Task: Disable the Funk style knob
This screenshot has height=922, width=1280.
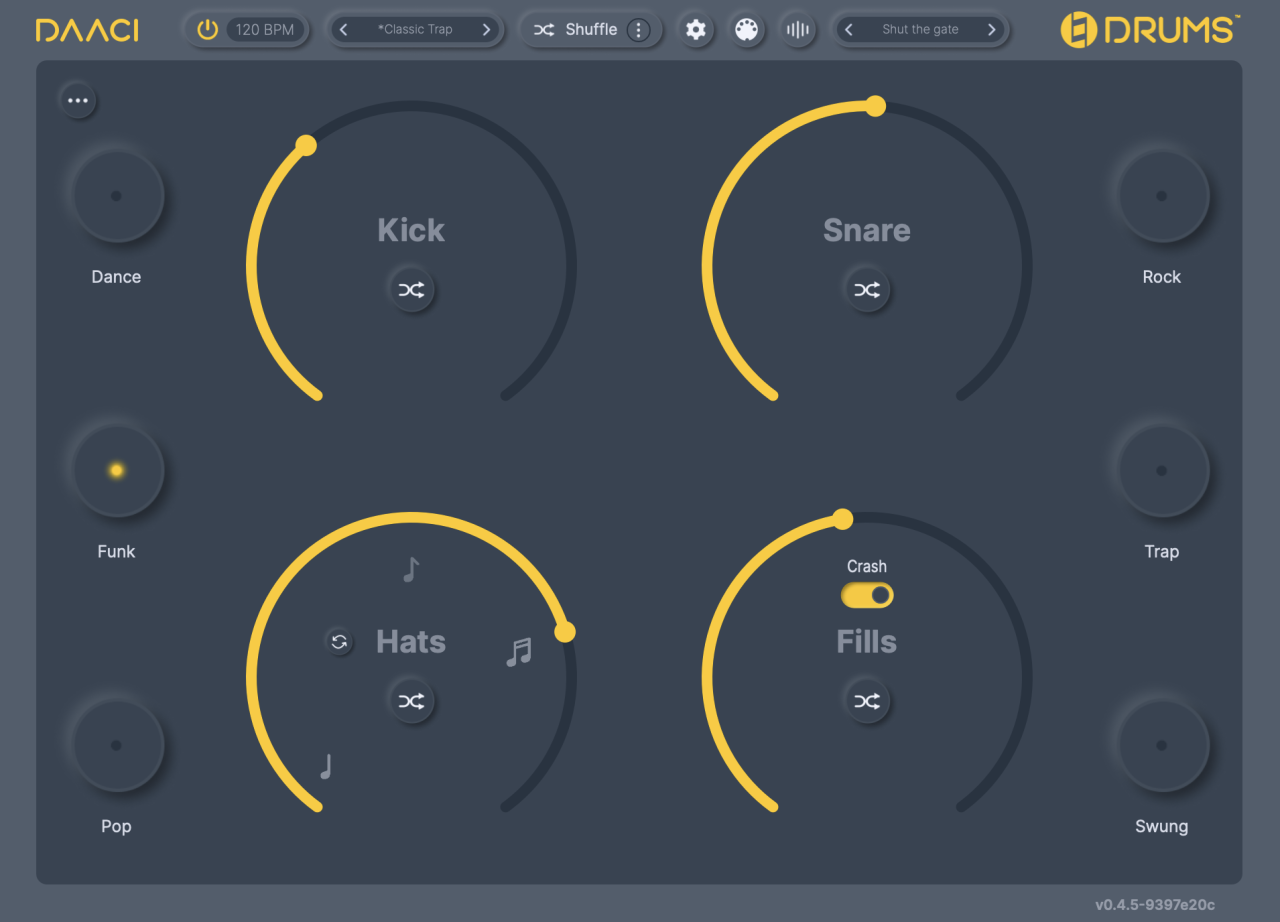Action: [116, 470]
